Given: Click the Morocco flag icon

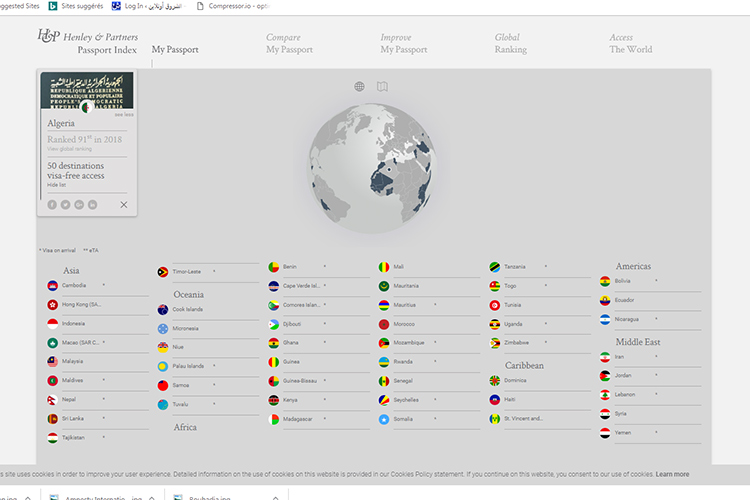Looking at the screenshot, I should click(x=384, y=324).
